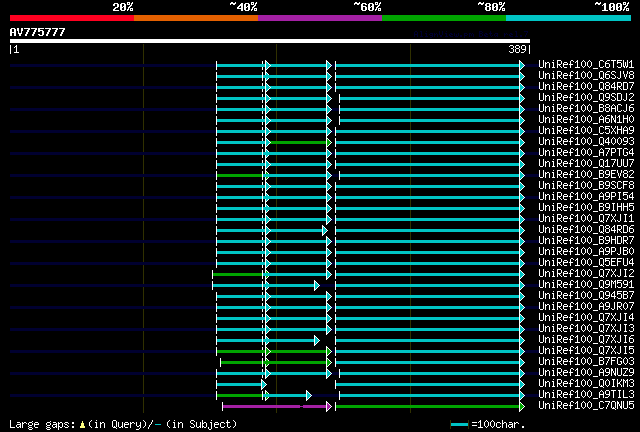Image resolution: width=640 pixels, height=432 pixels.
Task: Click the yellow in-Query gap marker in legend
Action: coord(82,425)
